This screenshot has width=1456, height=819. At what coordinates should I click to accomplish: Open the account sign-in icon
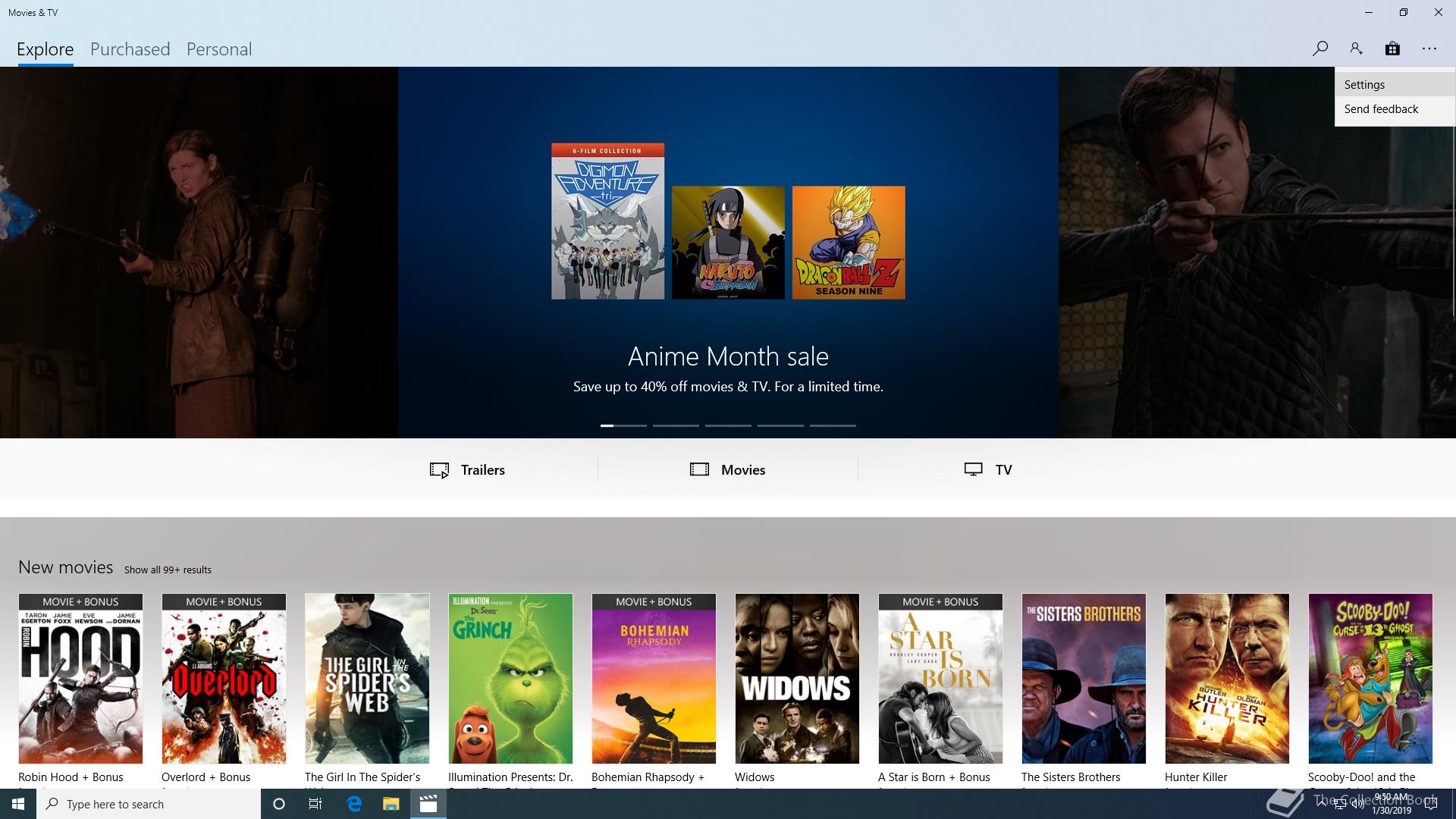coord(1356,49)
